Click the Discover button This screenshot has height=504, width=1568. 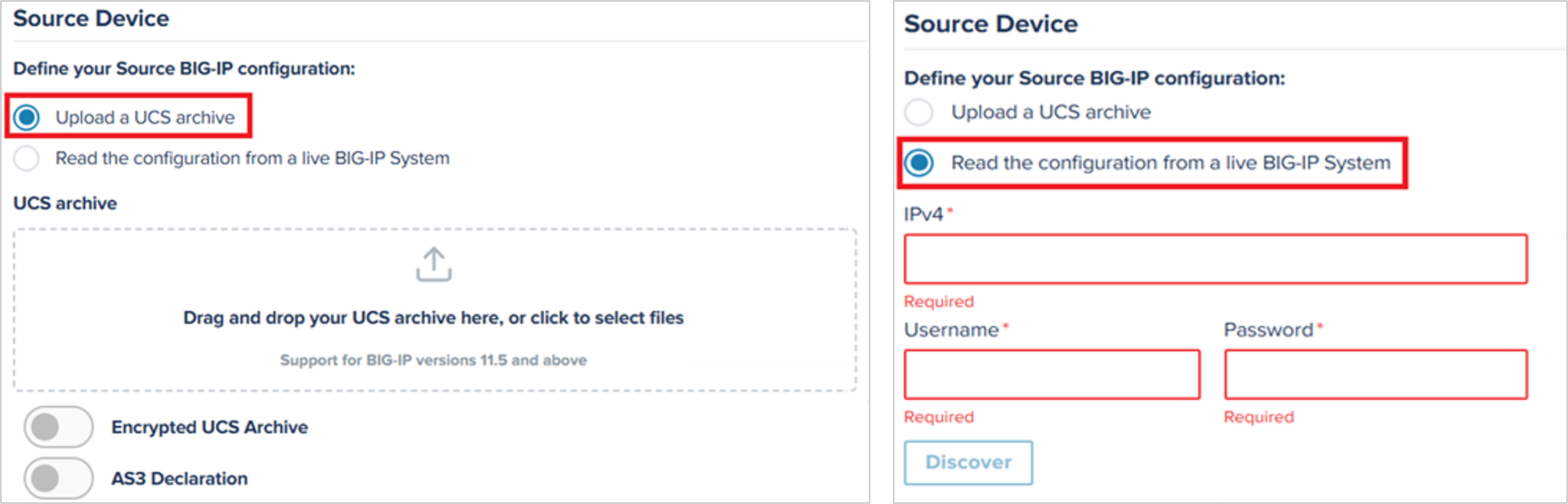pos(968,463)
